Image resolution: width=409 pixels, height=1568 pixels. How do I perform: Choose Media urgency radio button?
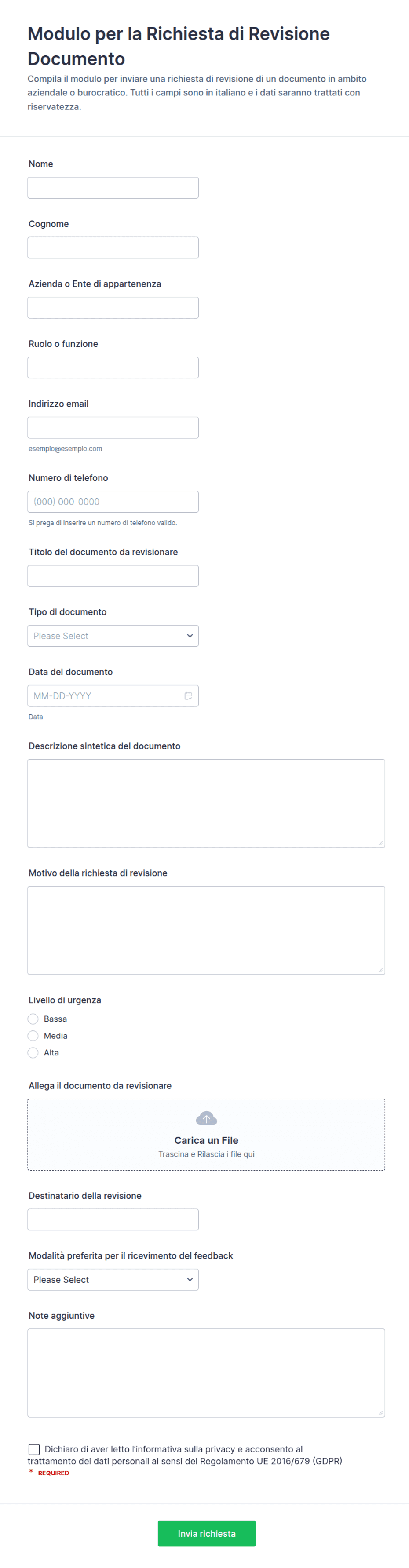click(x=33, y=1036)
